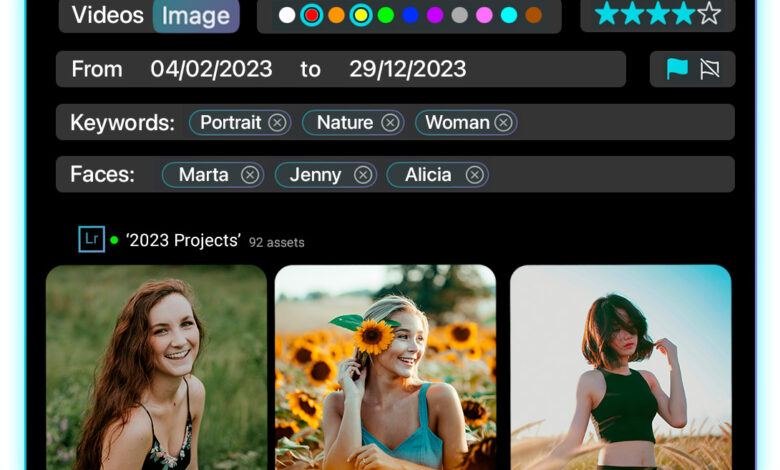Pick the green color label
This screenshot has height=470, width=780.
click(386, 15)
